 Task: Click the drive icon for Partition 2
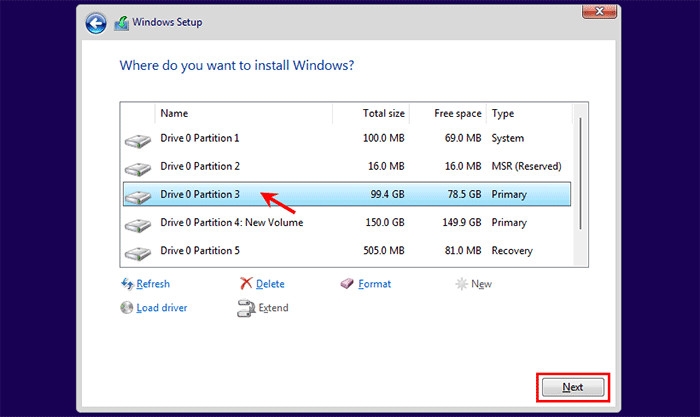pos(138,169)
